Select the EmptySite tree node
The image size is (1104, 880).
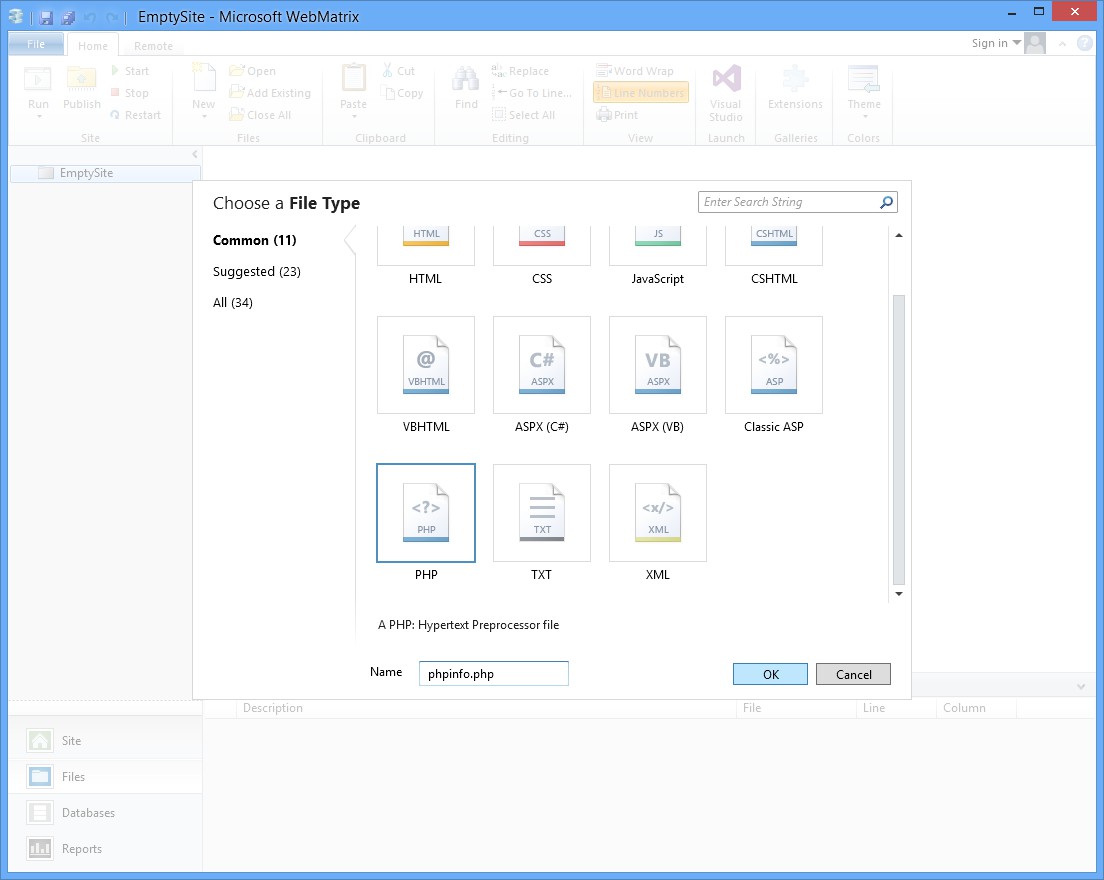(106, 173)
